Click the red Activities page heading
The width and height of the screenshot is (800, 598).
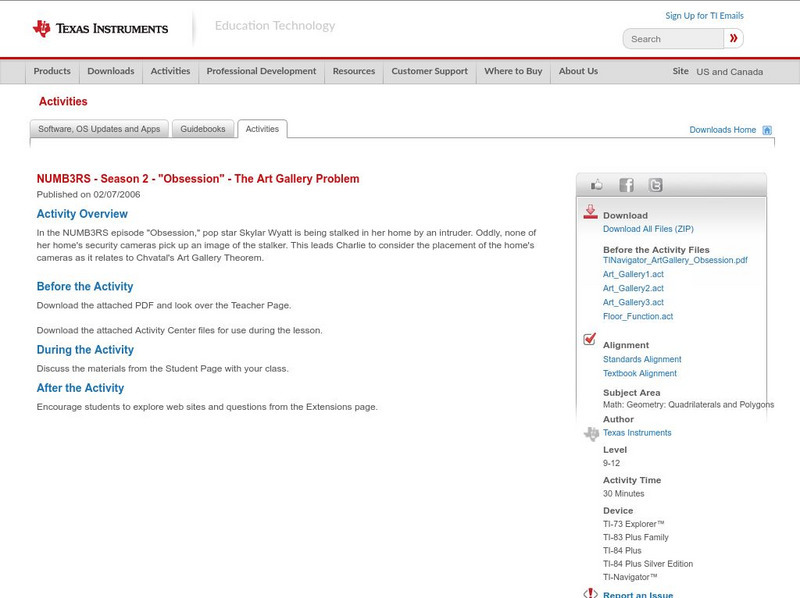[63, 102]
